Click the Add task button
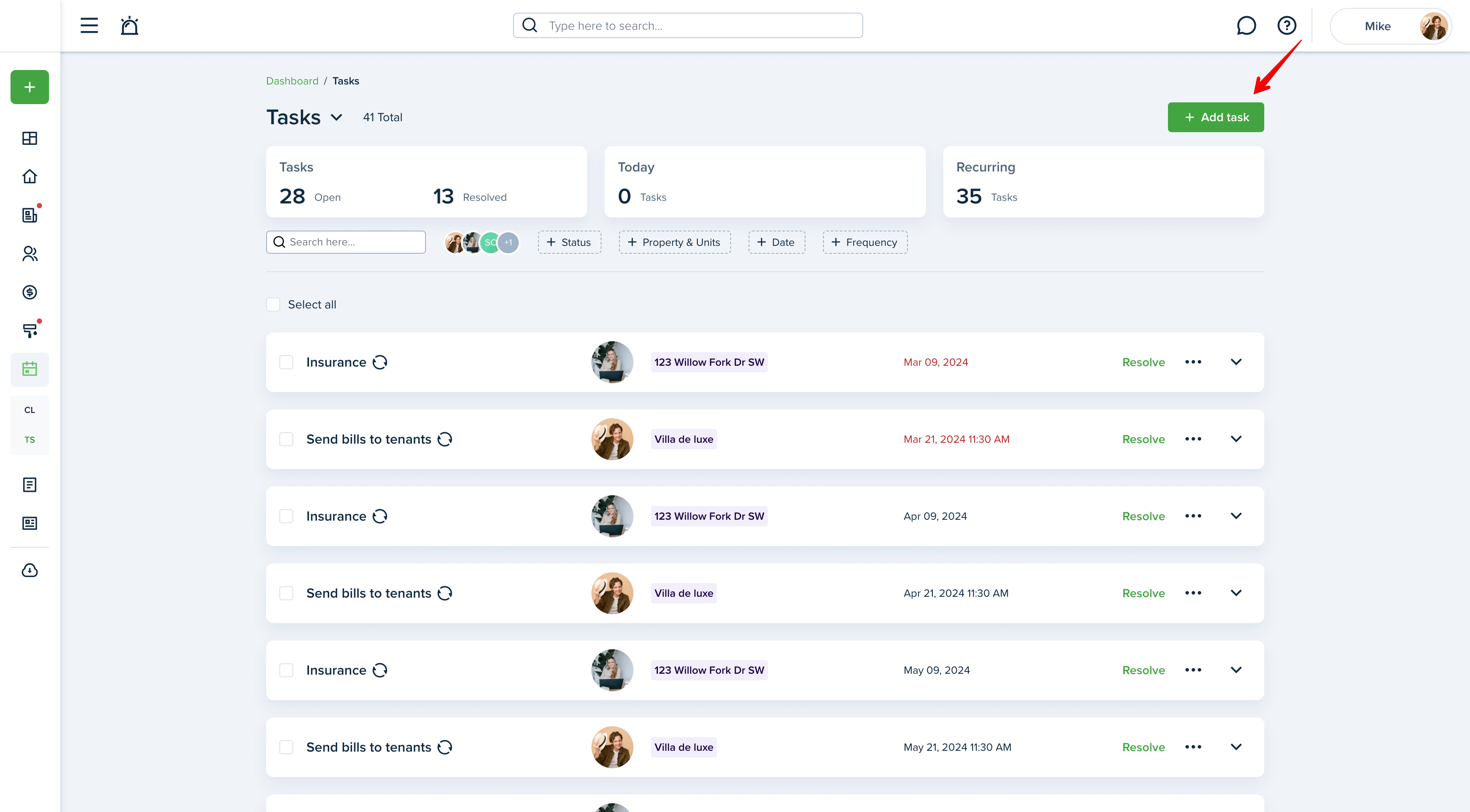Image resolution: width=1470 pixels, height=812 pixels. point(1216,117)
